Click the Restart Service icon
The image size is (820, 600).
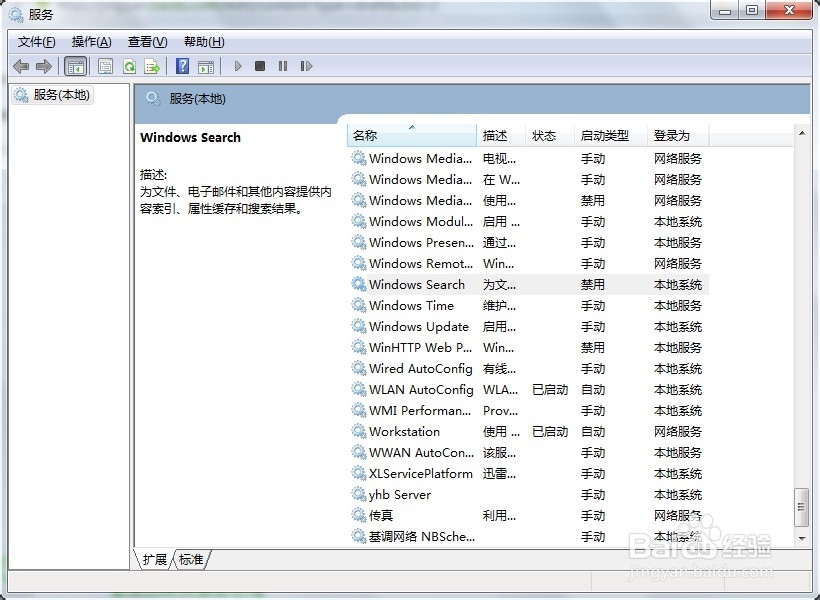click(x=306, y=66)
